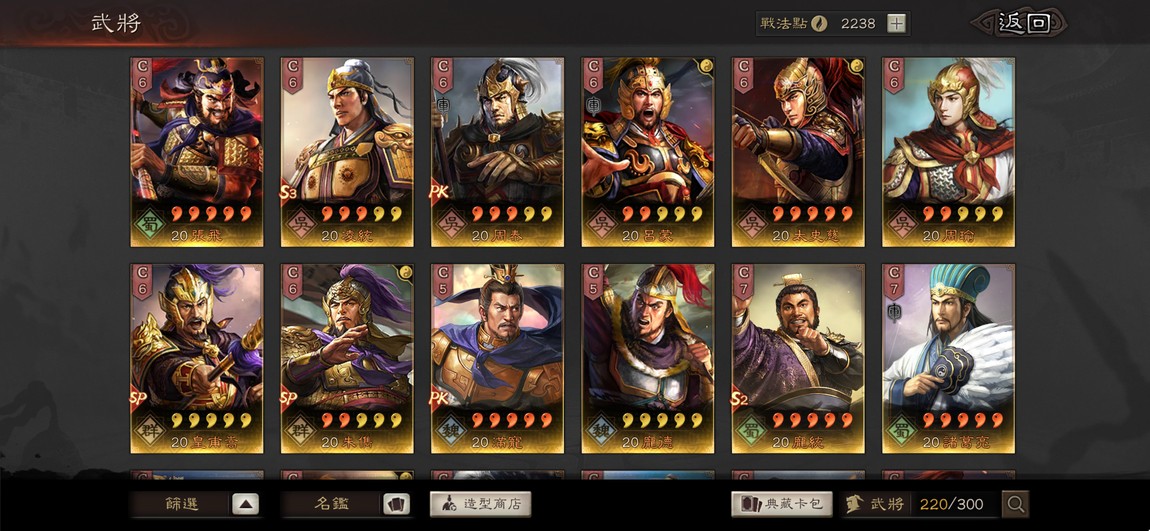Tap the PK badge on 滿寵's card
Image resolution: width=1150 pixels, height=531 pixels.
tap(439, 400)
